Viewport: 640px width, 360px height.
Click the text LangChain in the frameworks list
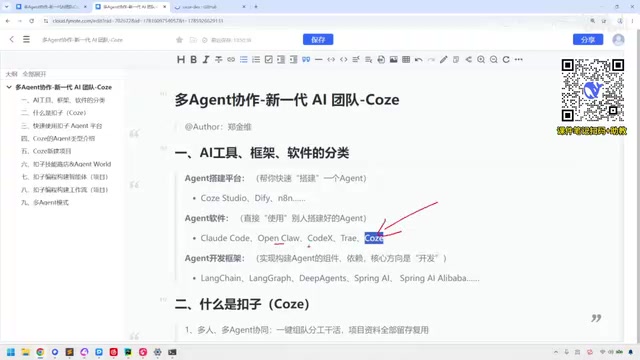(221, 278)
